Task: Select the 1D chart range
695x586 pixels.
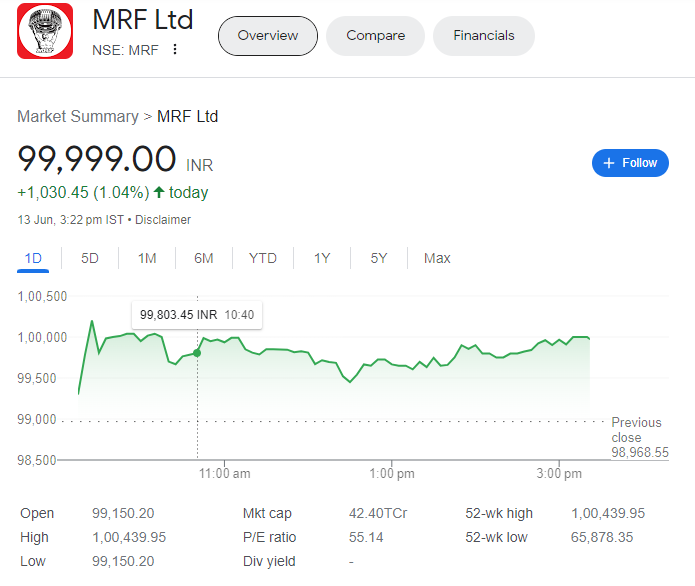Action: 33,258
